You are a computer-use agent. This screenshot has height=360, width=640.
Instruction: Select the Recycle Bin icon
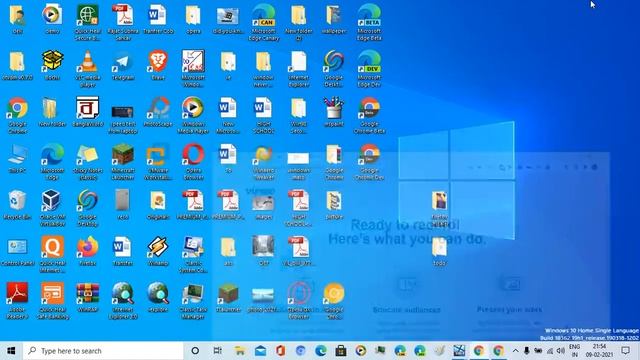pyautogui.click(x=17, y=205)
